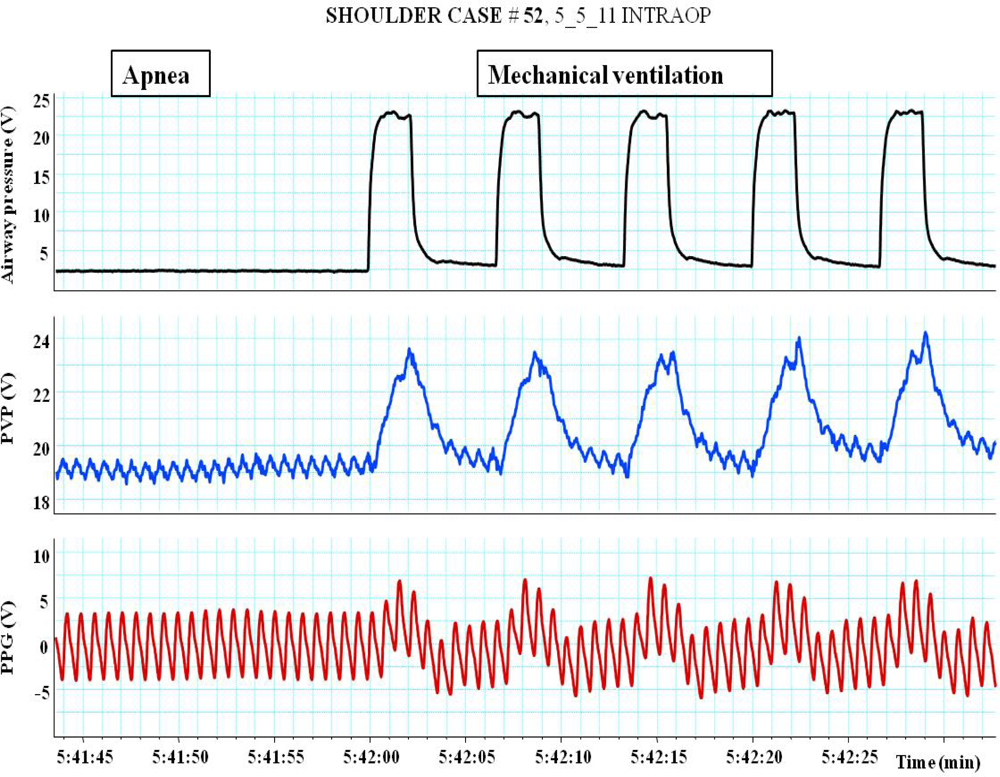Click the last airway pressure peak
Viewport: 1000px width, 777px height.
[x=908, y=113]
